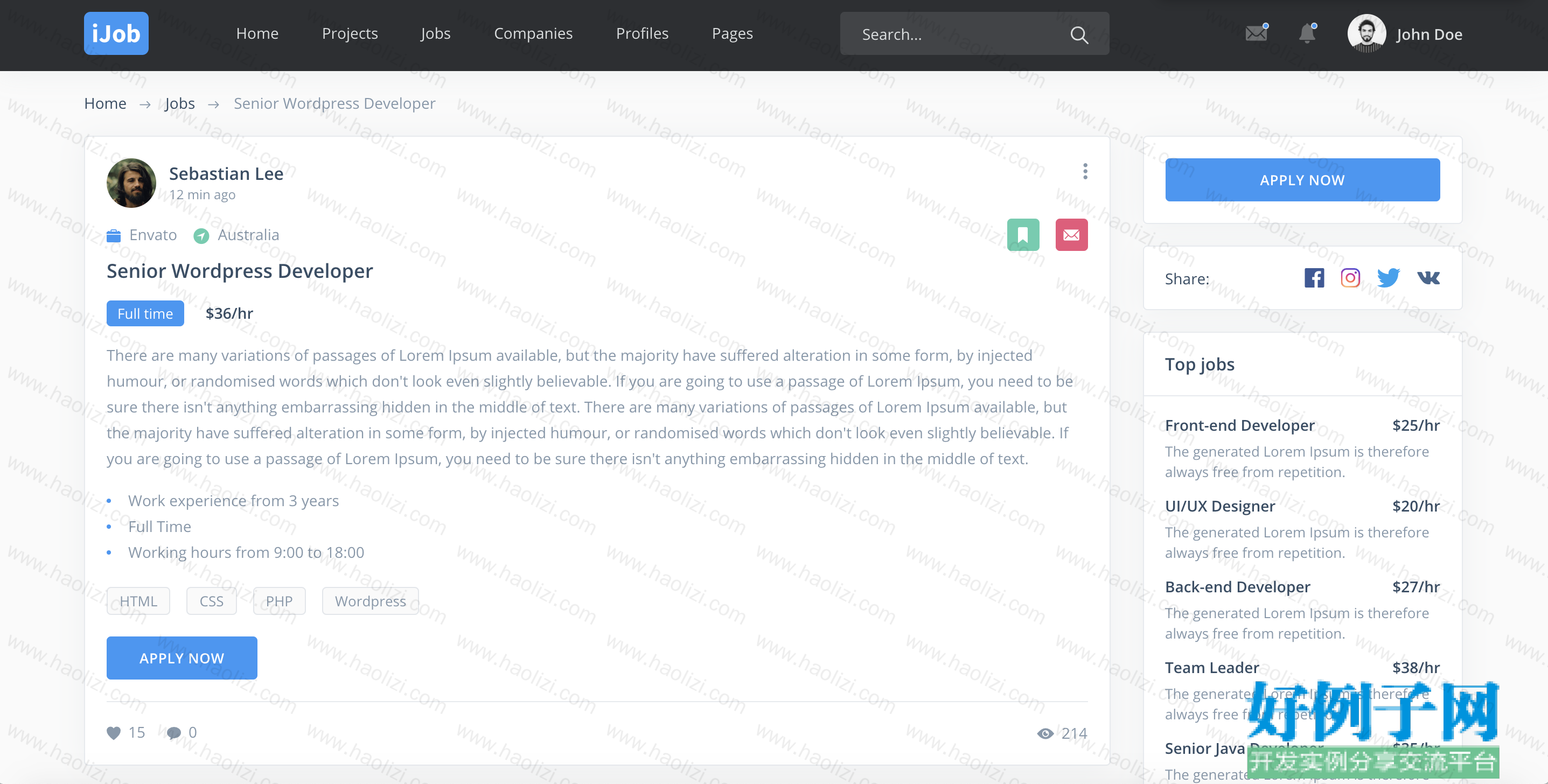Go to Jobs in the breadcrumb
This screenshot has height=784, width=1548.
click(x=180, y=104)
